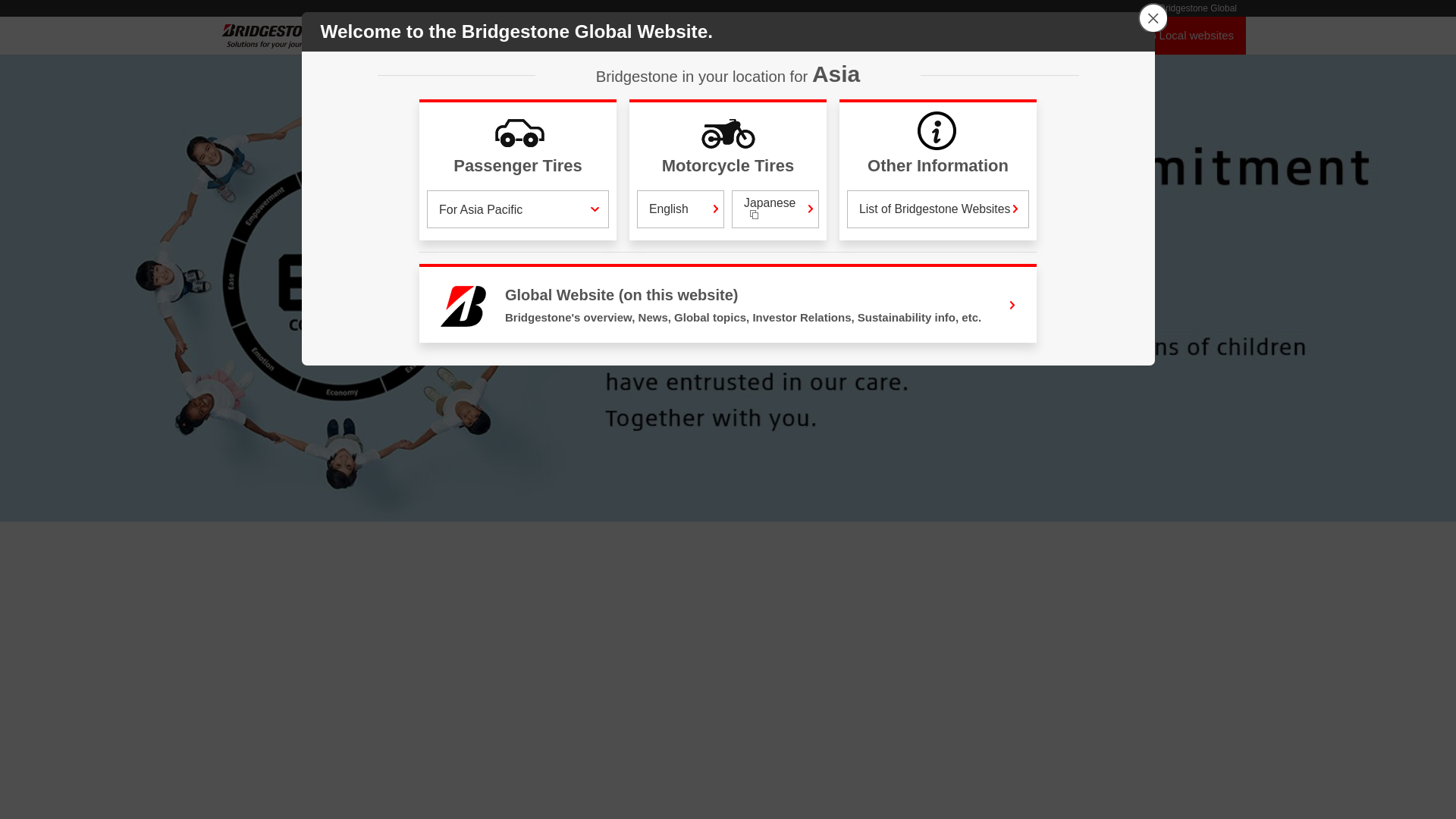Select English motorcycle tires site

pos(680,209)
